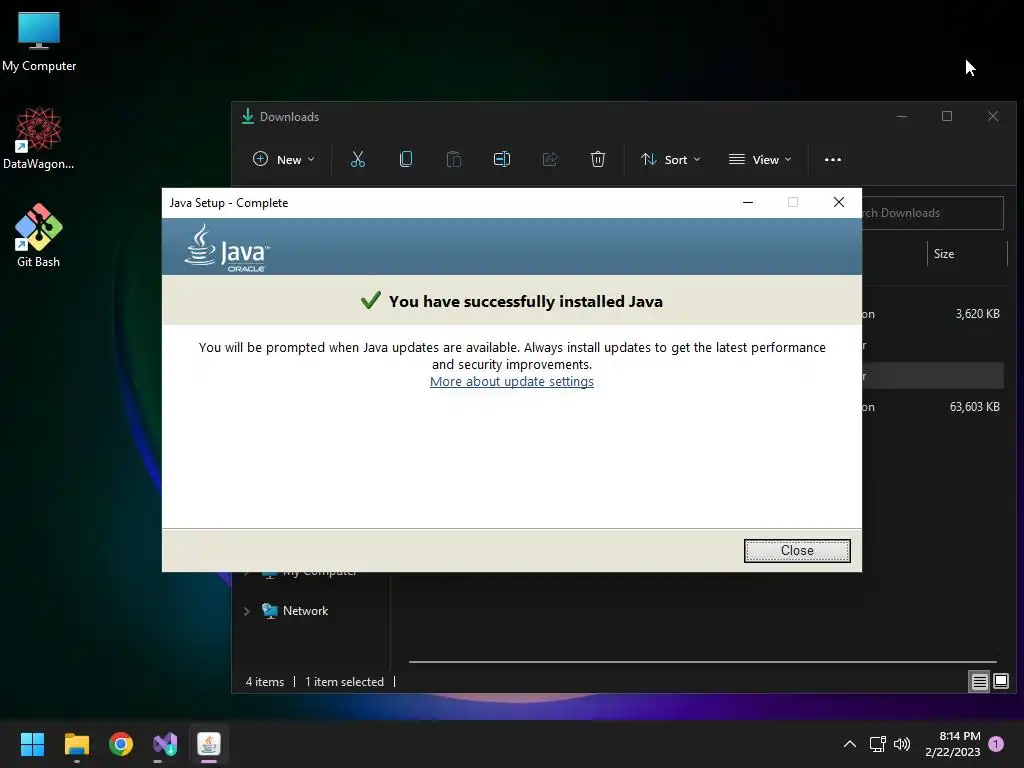Close the Java Setup completion dialog
Image resolution: width=1024 pixels, height=768 pixels.
(797, 551)
